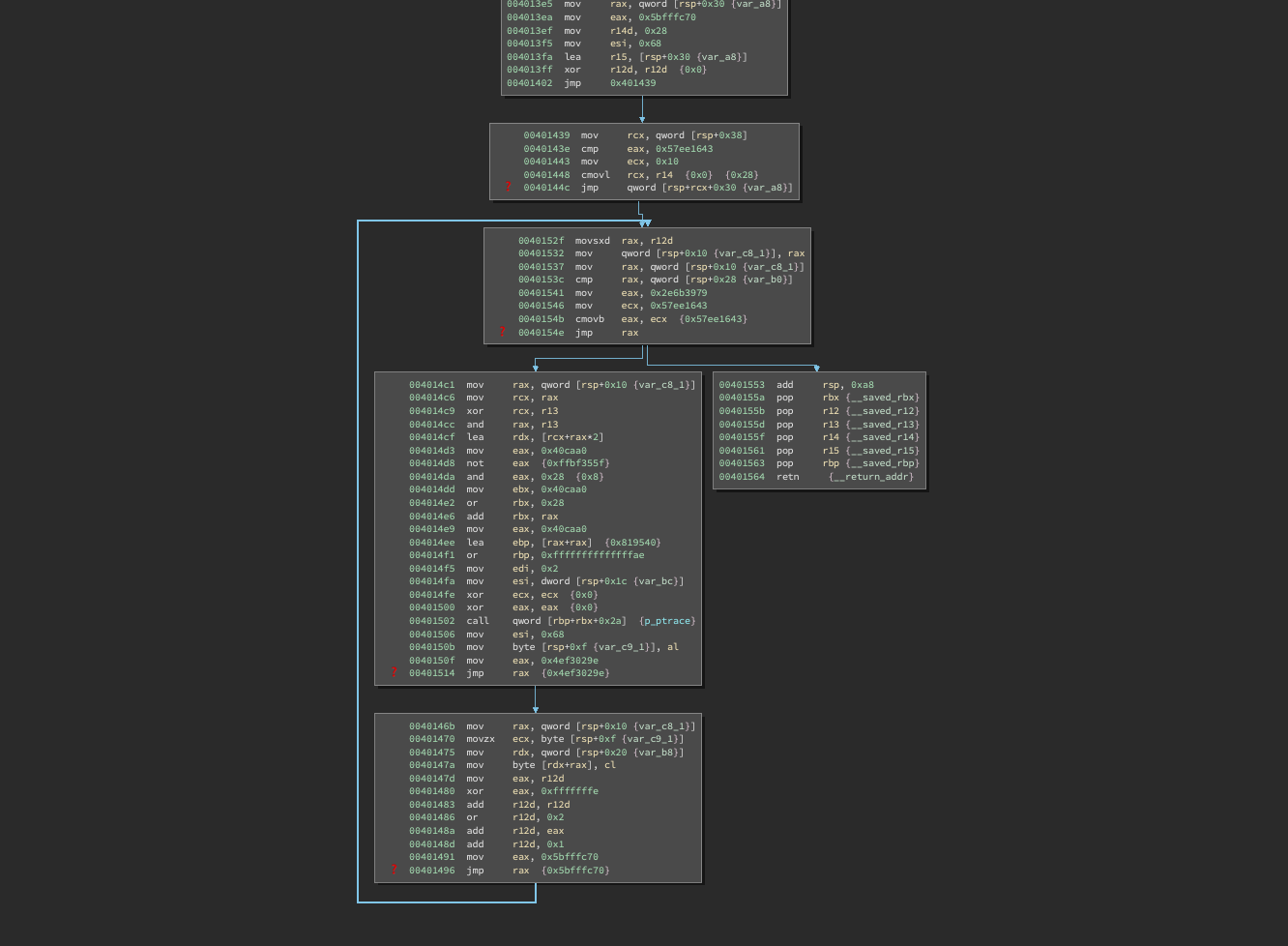Select address 0040152f in movsxd line
The height and width of the screenshot is (946, 1288).
(541, 241)
